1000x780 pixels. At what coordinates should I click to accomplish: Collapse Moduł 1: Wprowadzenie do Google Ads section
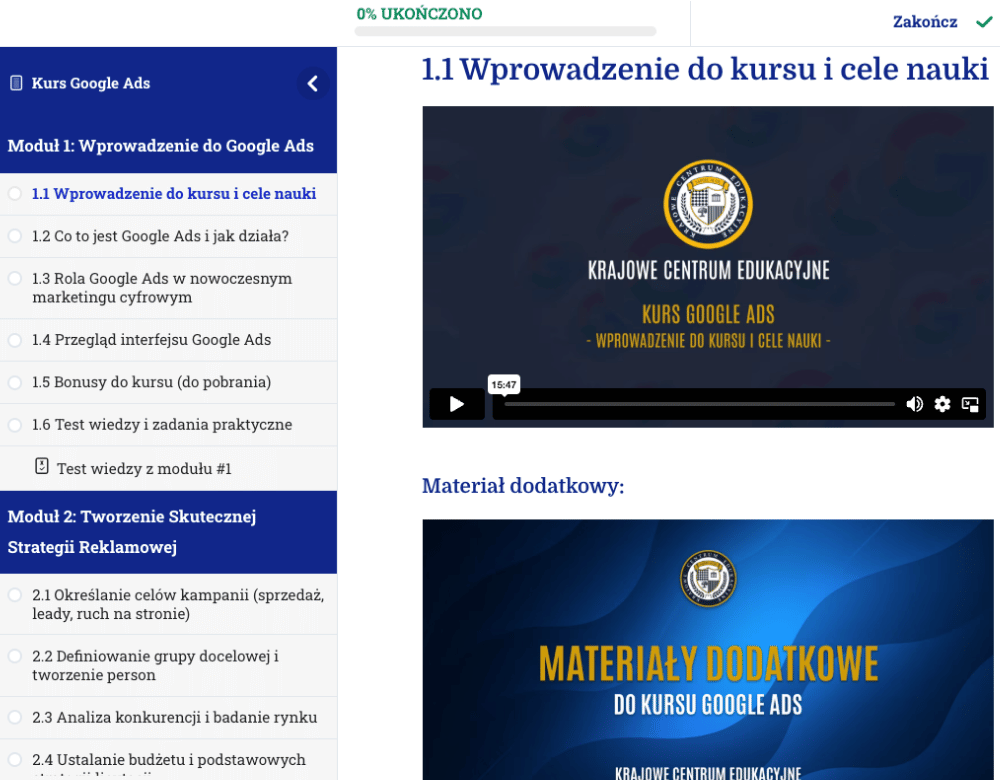pyautogui.click(x=168, y=146)
